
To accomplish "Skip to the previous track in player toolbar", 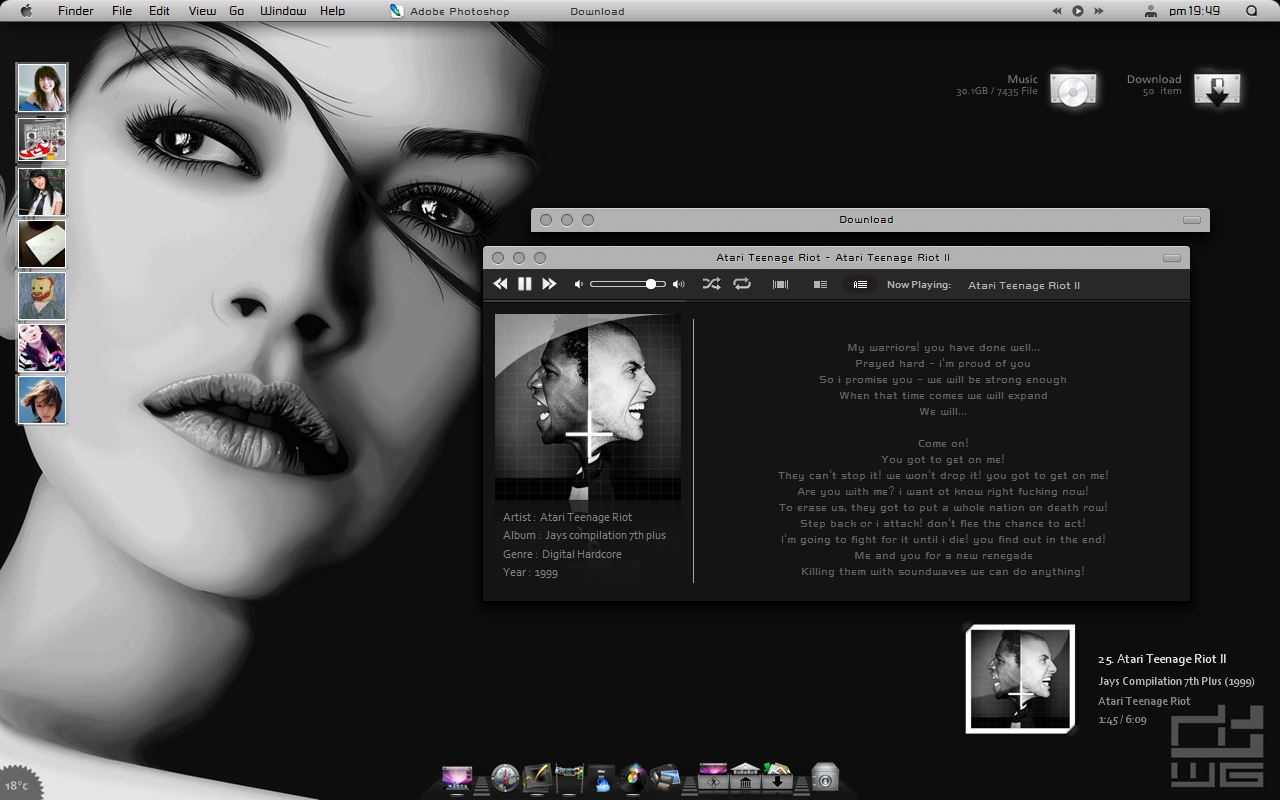I will [x=500, y=285].
